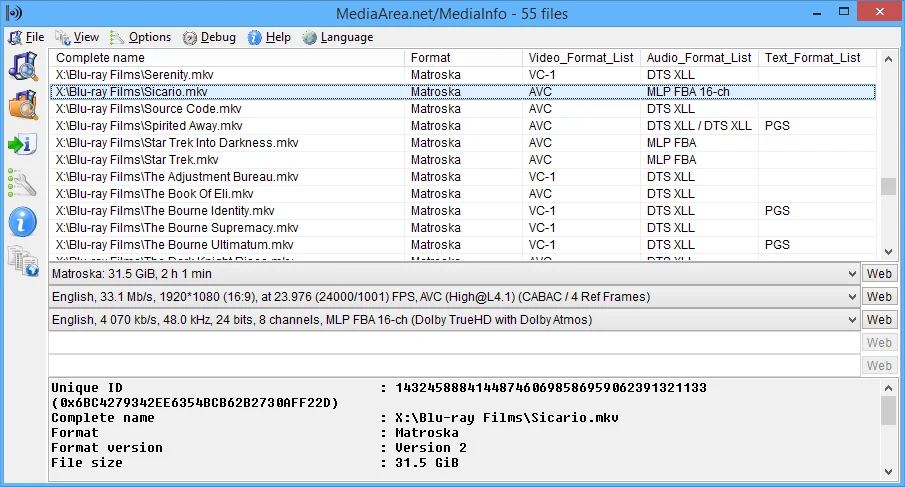Screen dimensions: 905x487
Task: Click the File size value 31.5 GiB
Action: [x=427, y=463]
